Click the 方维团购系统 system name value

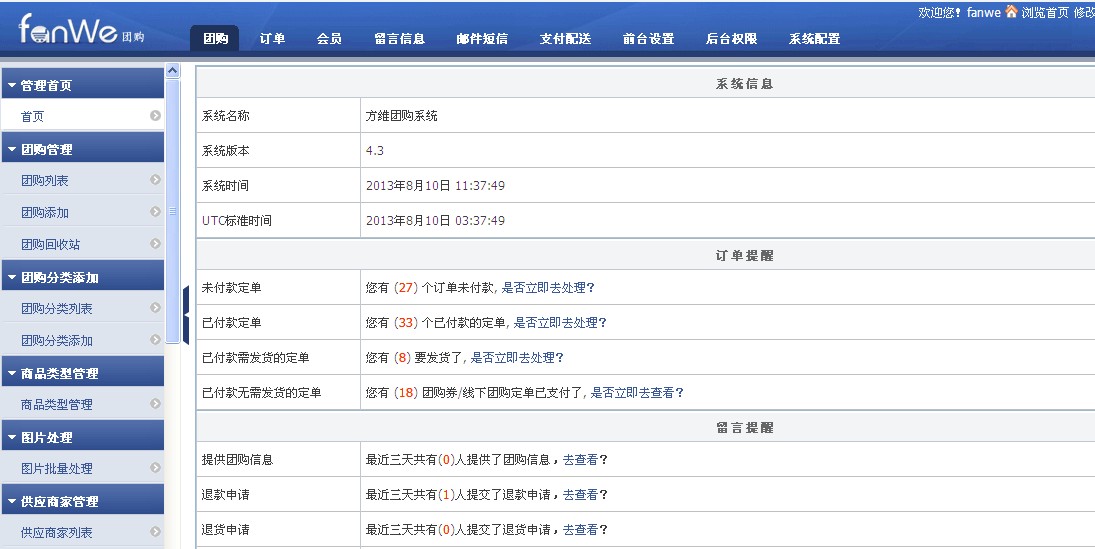click(x=402, y=116)
